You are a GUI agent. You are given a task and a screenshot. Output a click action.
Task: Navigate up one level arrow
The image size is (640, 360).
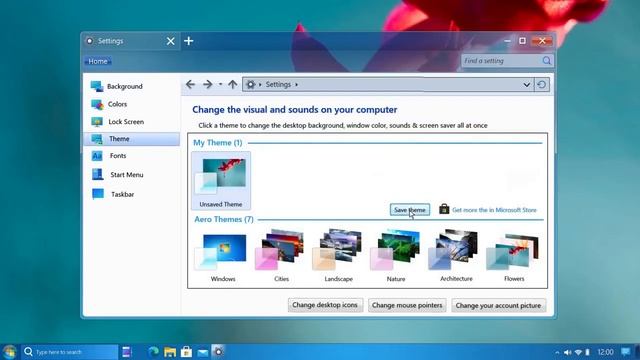click(233, 84)
